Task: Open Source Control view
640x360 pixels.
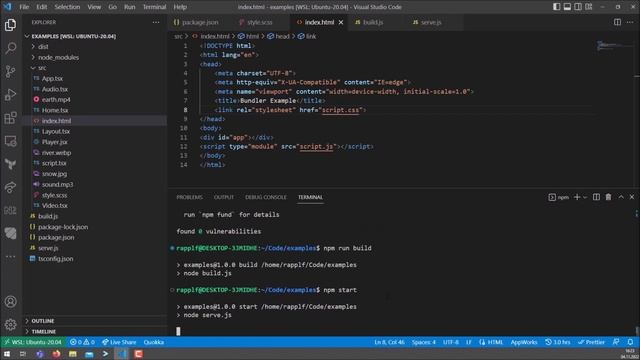Action: pyautogui.click(x=11, y=71)
